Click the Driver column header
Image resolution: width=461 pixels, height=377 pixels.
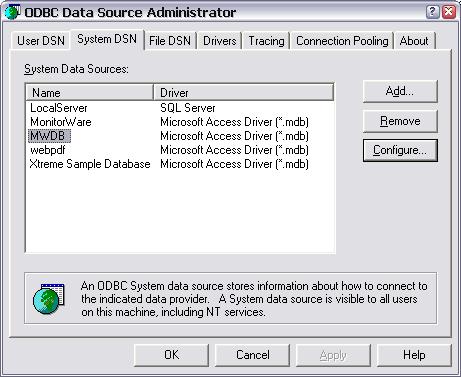[x=243, y=92]
